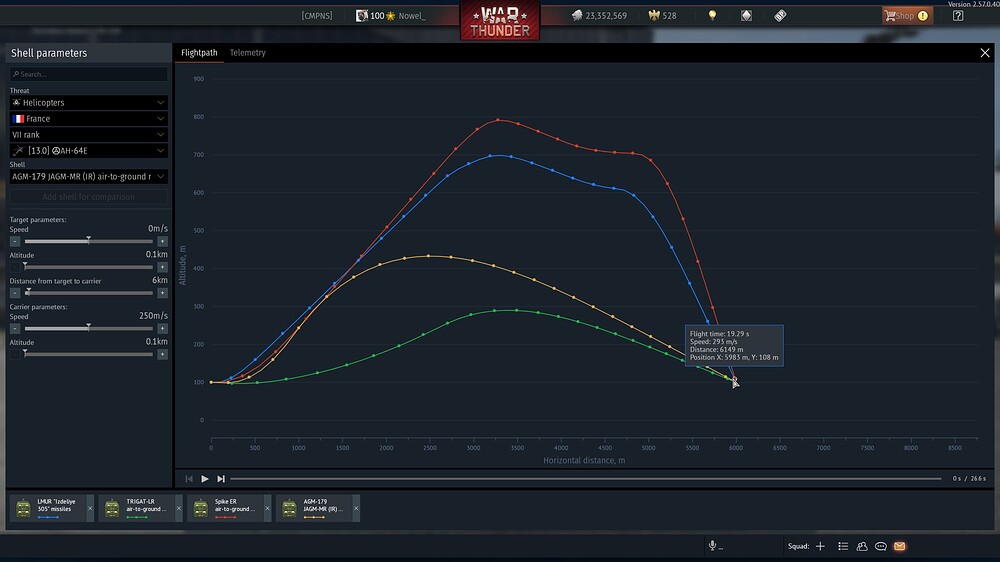Click the lightbulb icon in top bar
The image size is (1000, 562).
coord(712,15)
